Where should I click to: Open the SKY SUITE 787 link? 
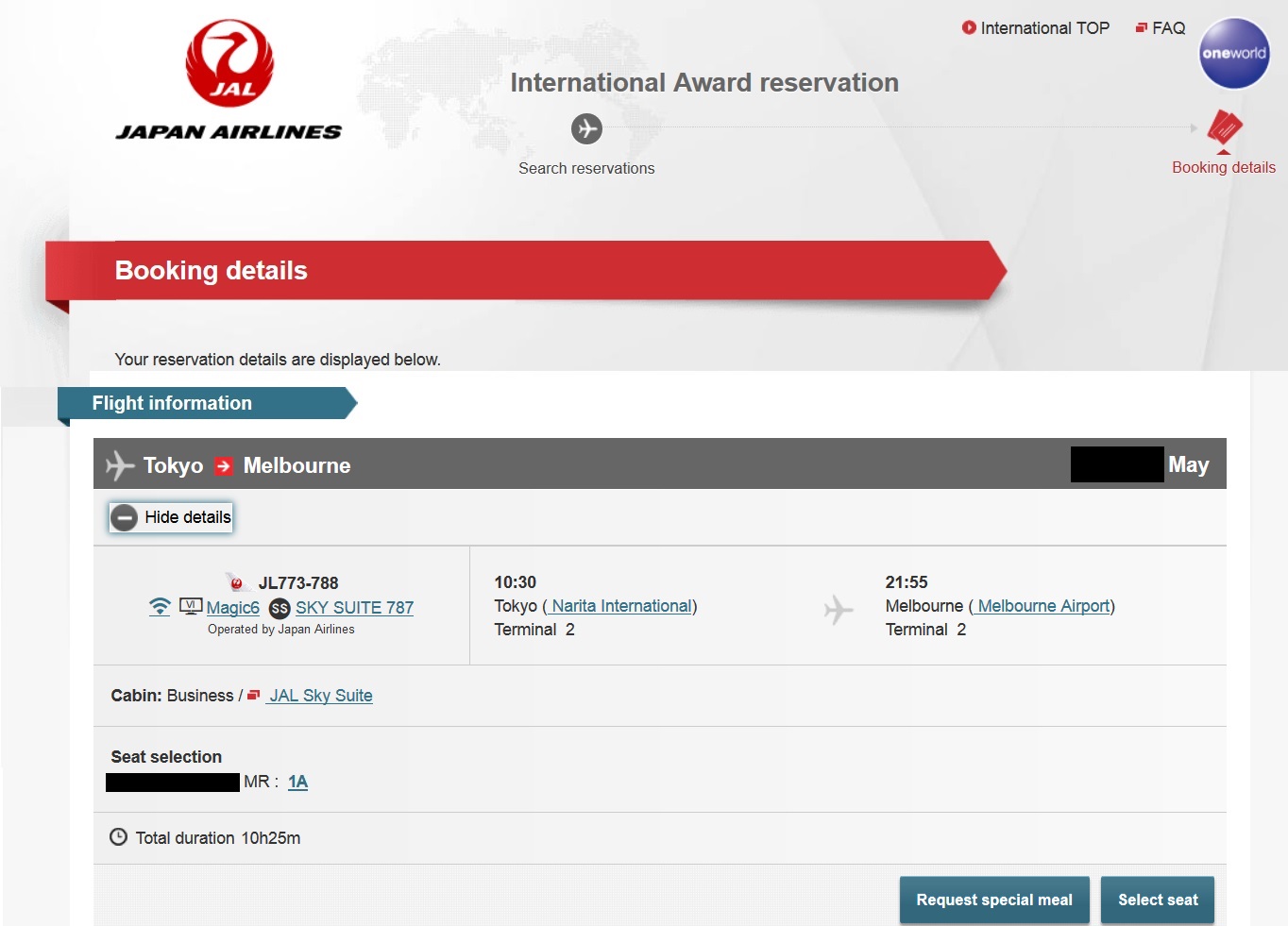(354, 608)
